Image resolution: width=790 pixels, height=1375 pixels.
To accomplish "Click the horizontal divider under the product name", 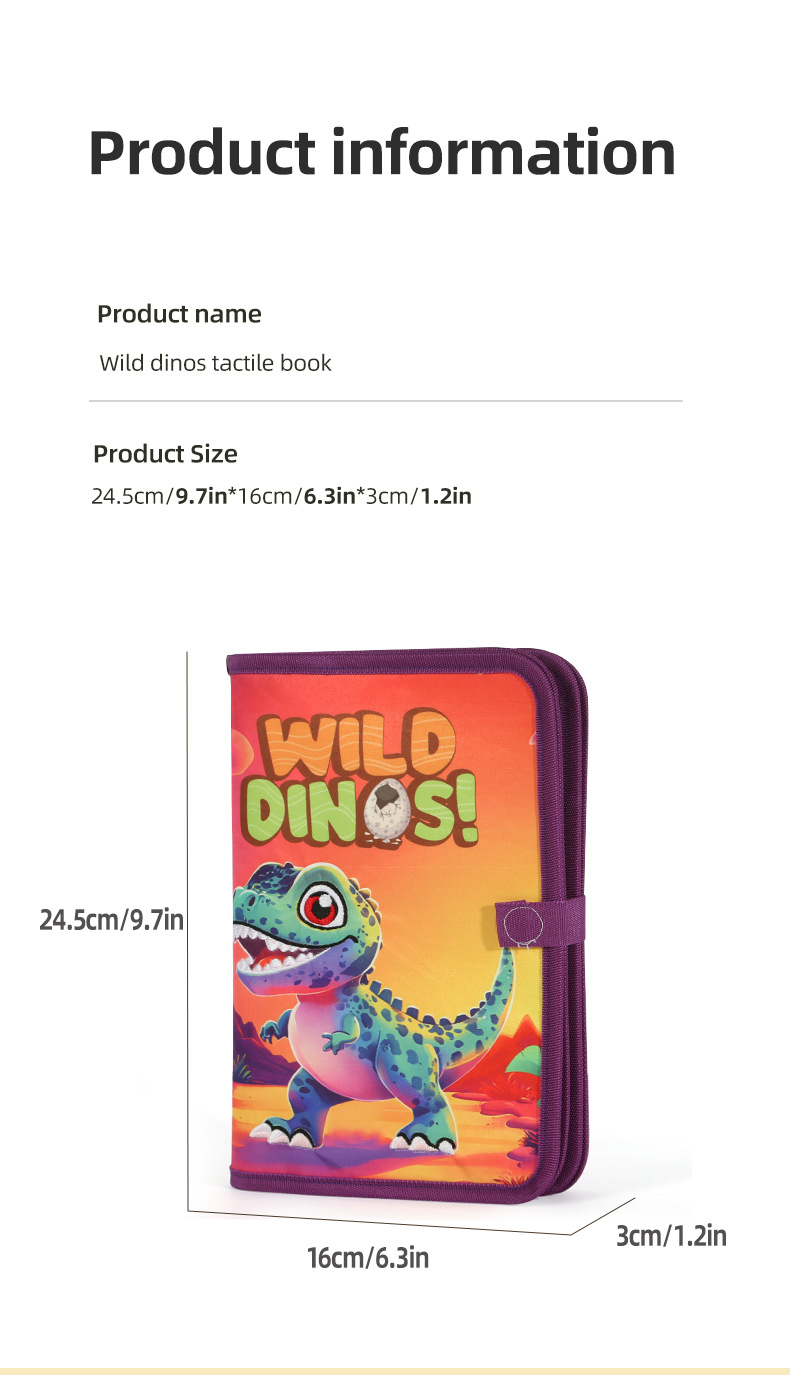I will (x=386, y=402).
